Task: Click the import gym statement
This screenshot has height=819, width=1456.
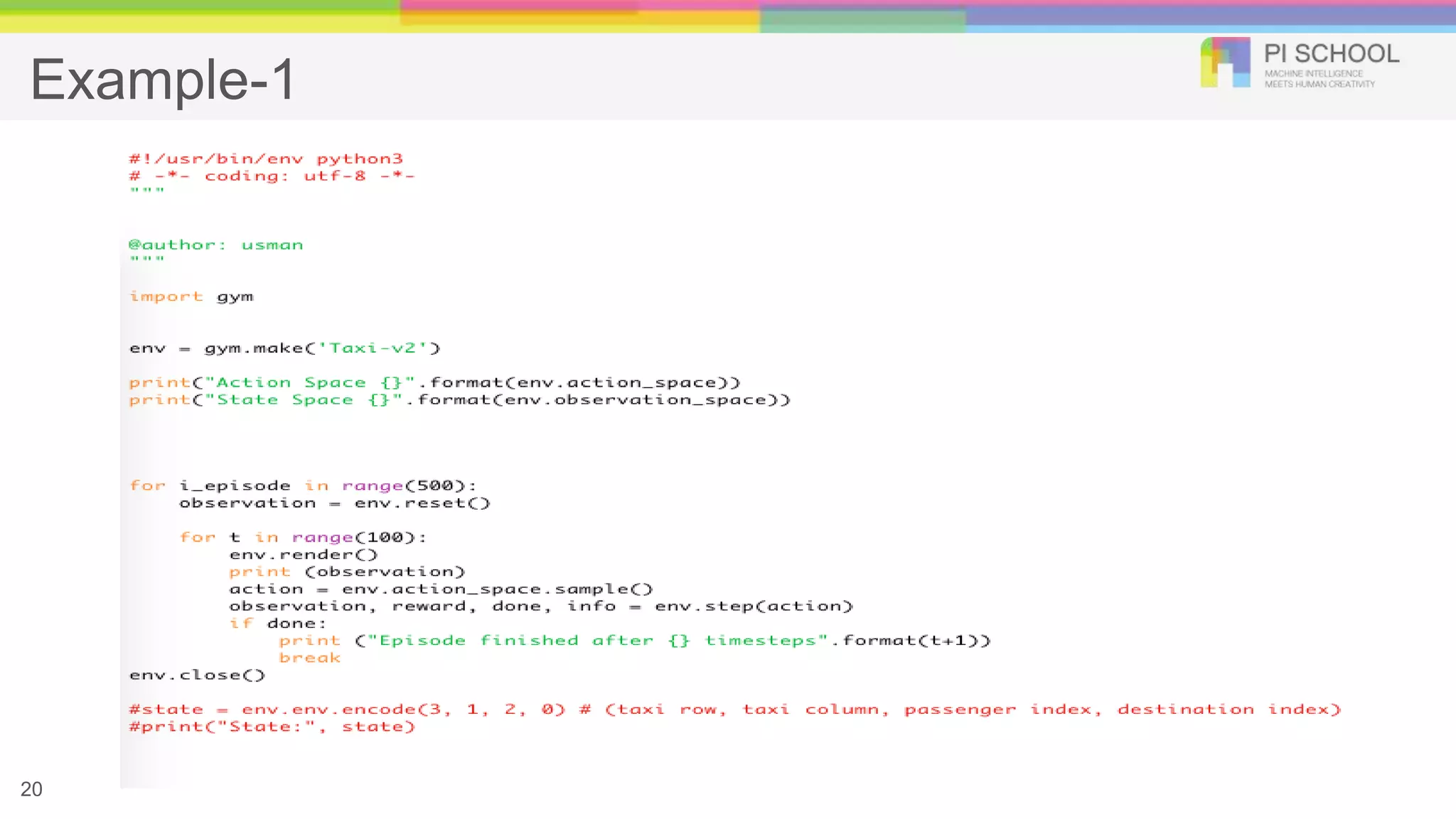Action: (191, 296)
